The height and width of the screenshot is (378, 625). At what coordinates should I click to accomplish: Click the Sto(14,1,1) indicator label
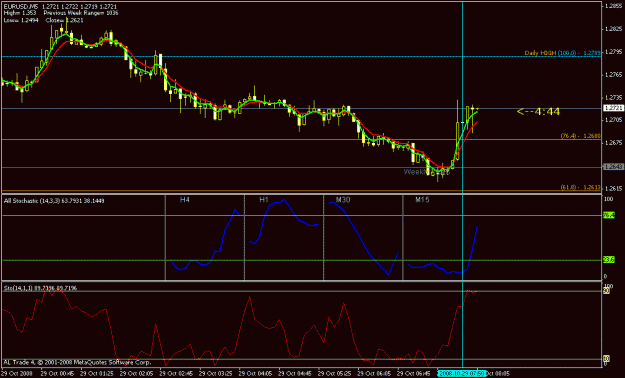click(x=40, y=288)
